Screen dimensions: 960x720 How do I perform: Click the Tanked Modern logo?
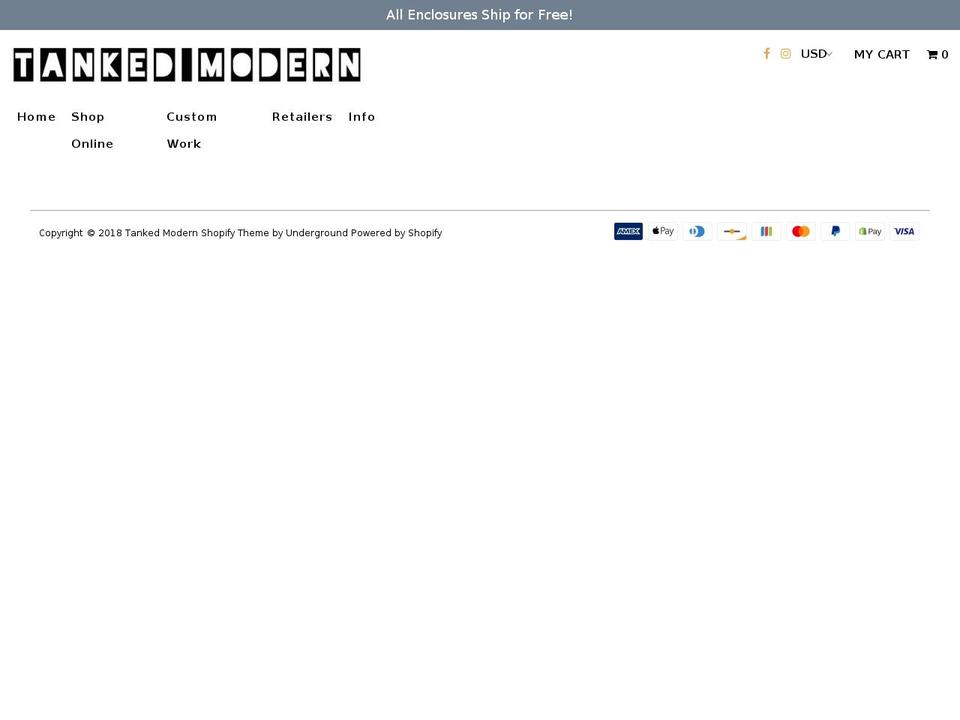187,65
